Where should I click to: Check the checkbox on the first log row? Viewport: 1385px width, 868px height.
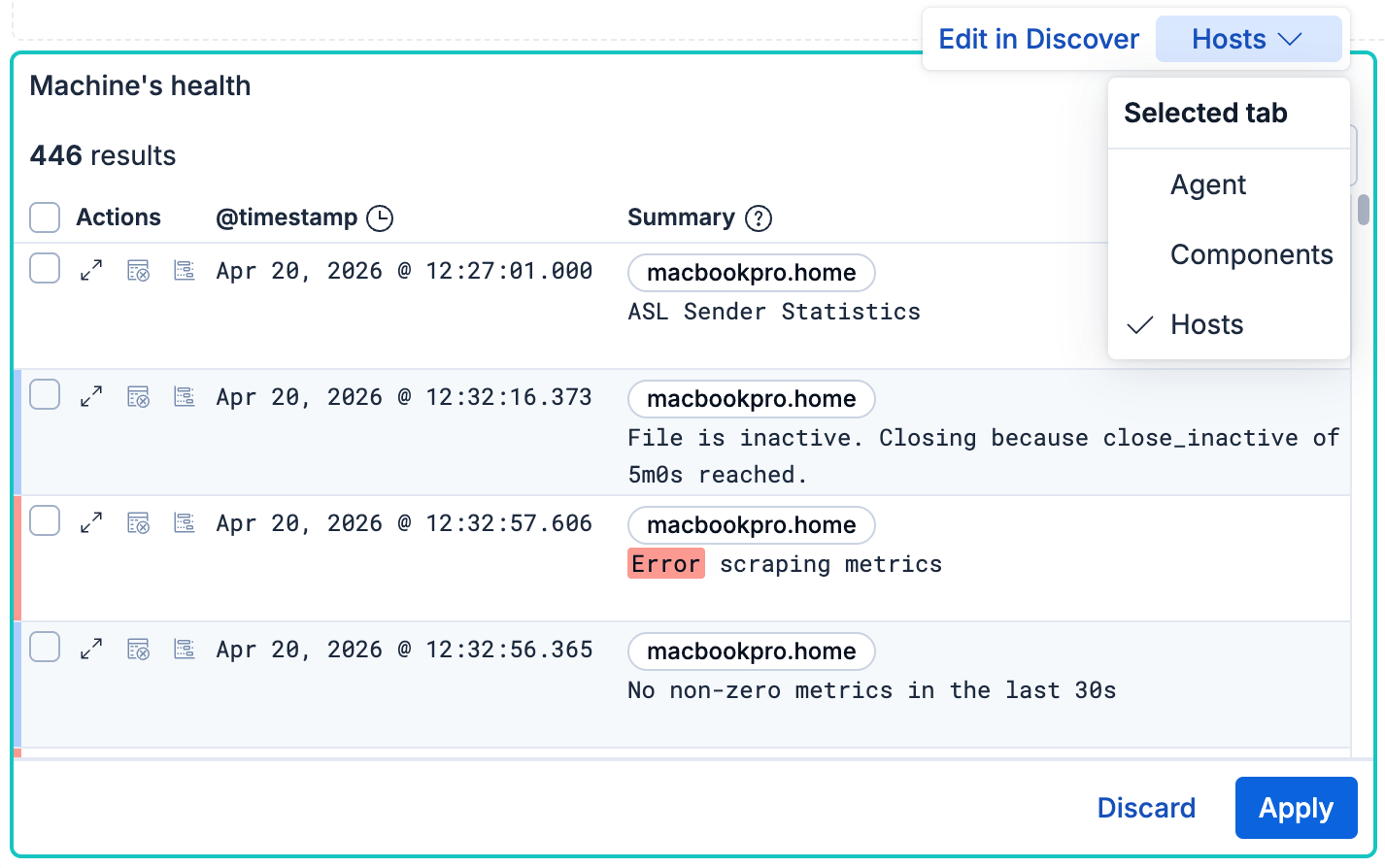[x=44, y=268]
